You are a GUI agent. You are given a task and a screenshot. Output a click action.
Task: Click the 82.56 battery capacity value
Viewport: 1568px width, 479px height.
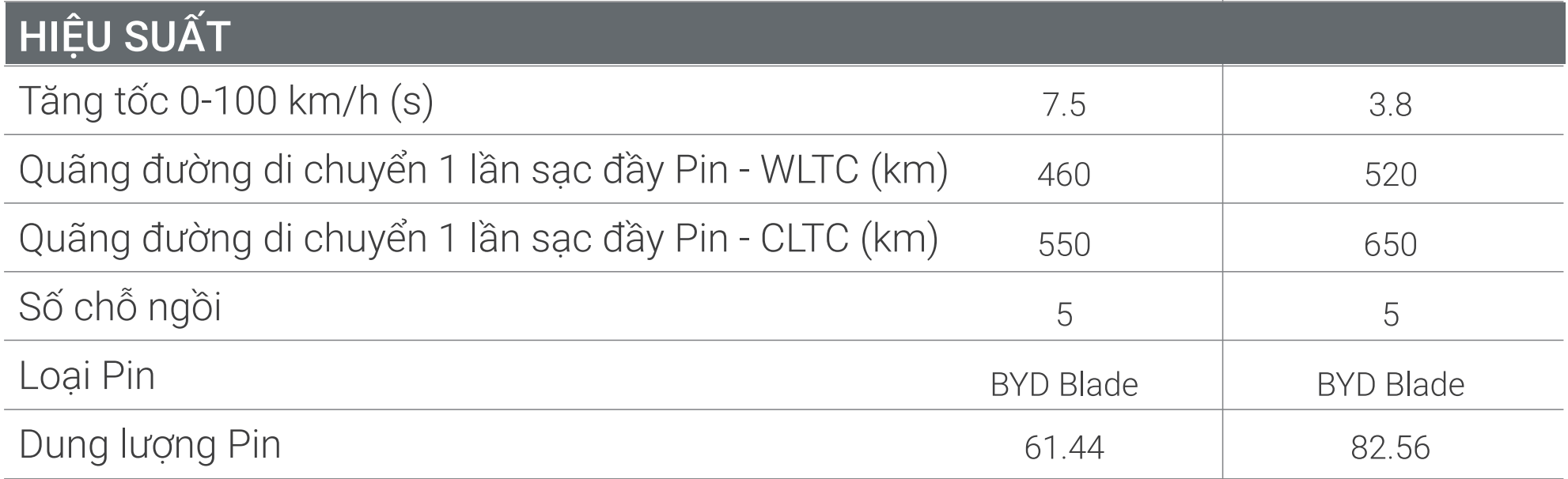pos(1390,448)
